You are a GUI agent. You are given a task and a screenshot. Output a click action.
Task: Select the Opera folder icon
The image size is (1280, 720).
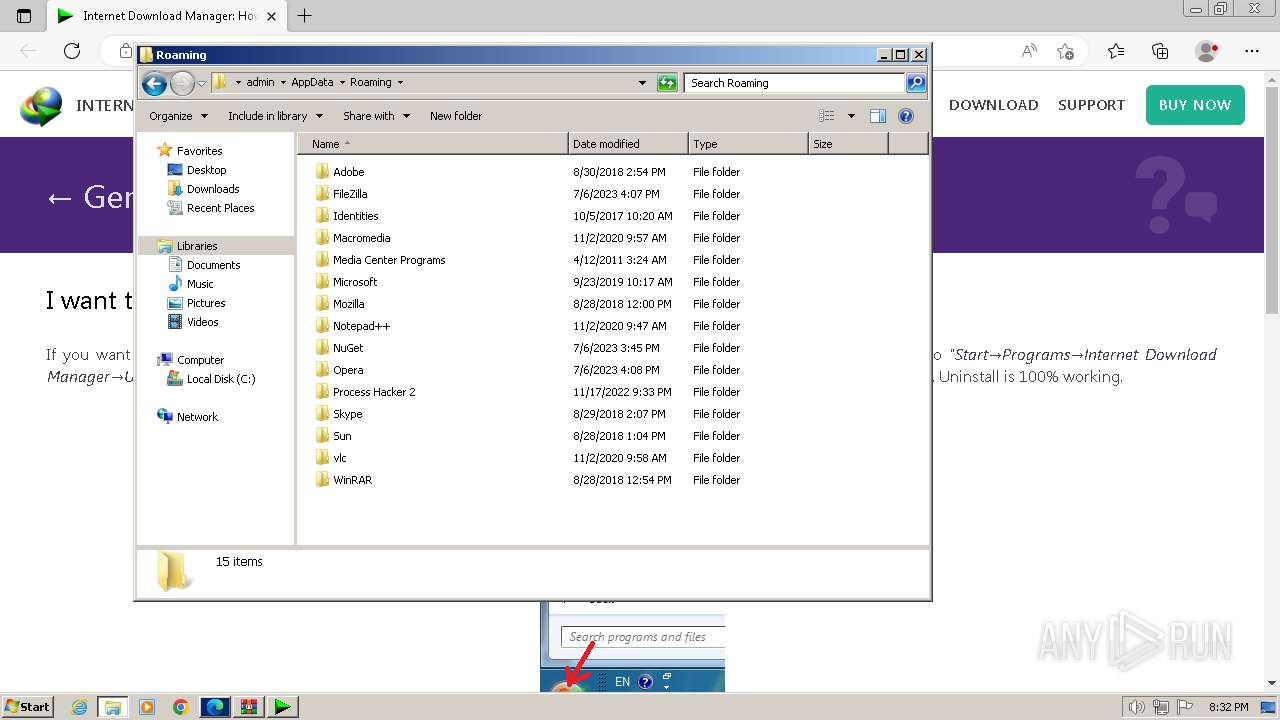click(322, 370)
